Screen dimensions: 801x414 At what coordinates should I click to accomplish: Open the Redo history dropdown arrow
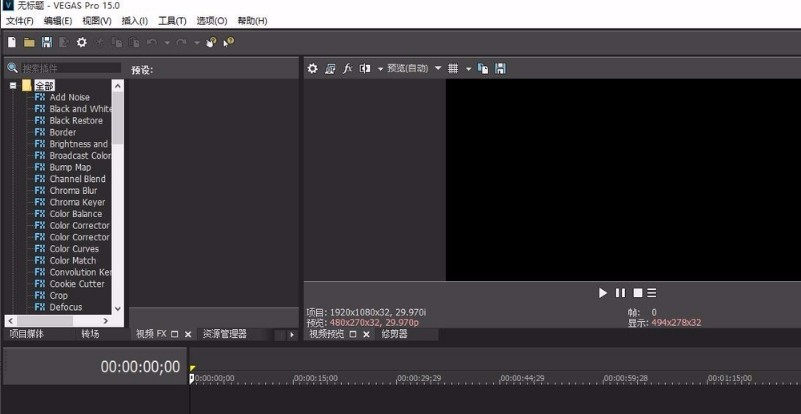coord(197,43)
